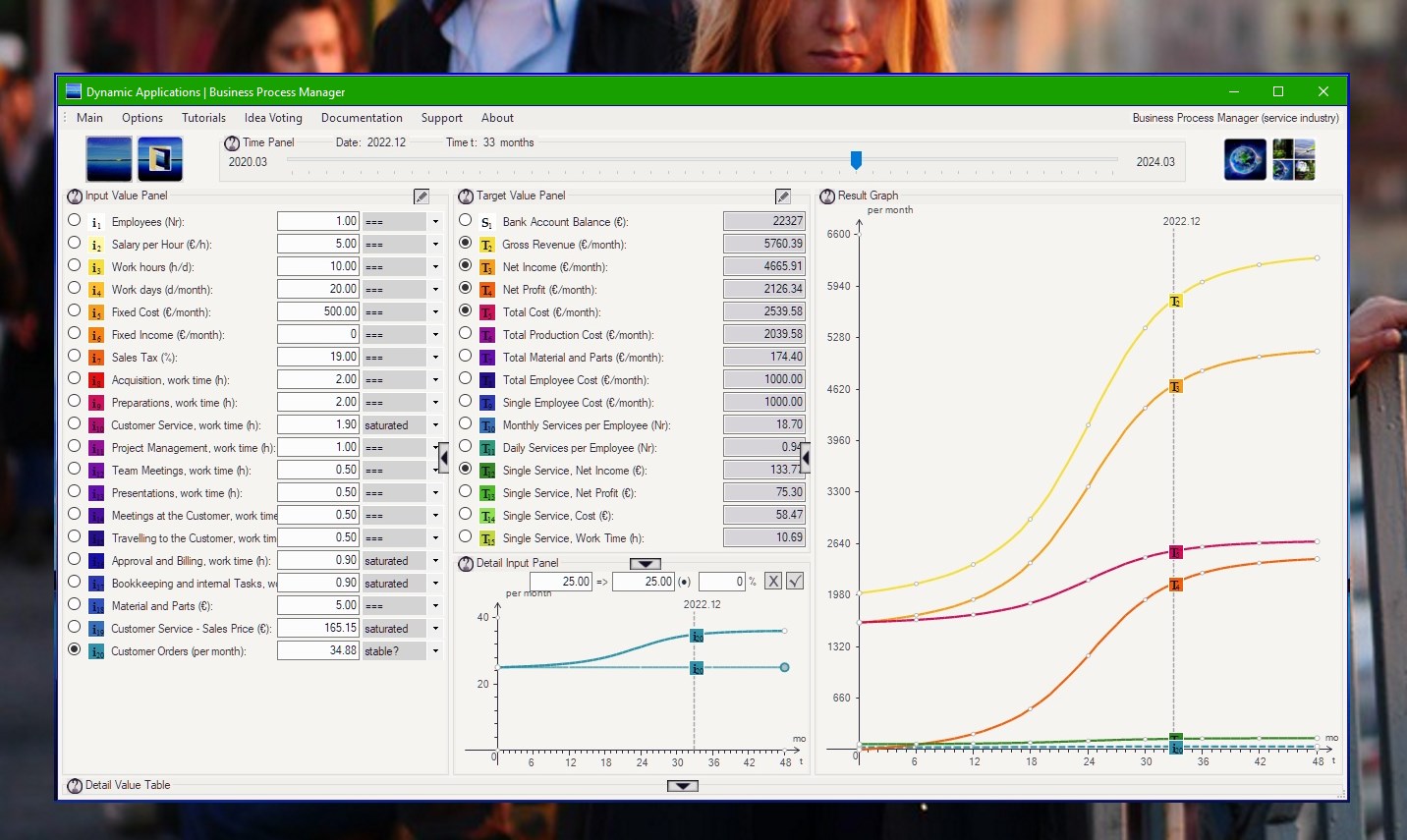Select Bank Account Balance radio button
This screenshot has width=1407, height=840.
click(465, 220)
